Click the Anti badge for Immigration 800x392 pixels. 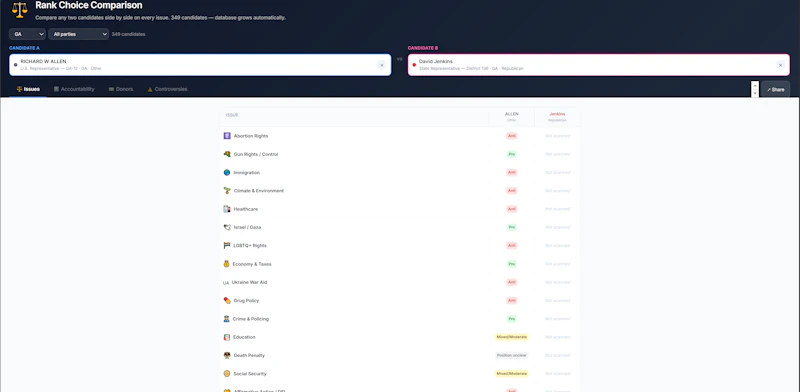pos(512,173)
